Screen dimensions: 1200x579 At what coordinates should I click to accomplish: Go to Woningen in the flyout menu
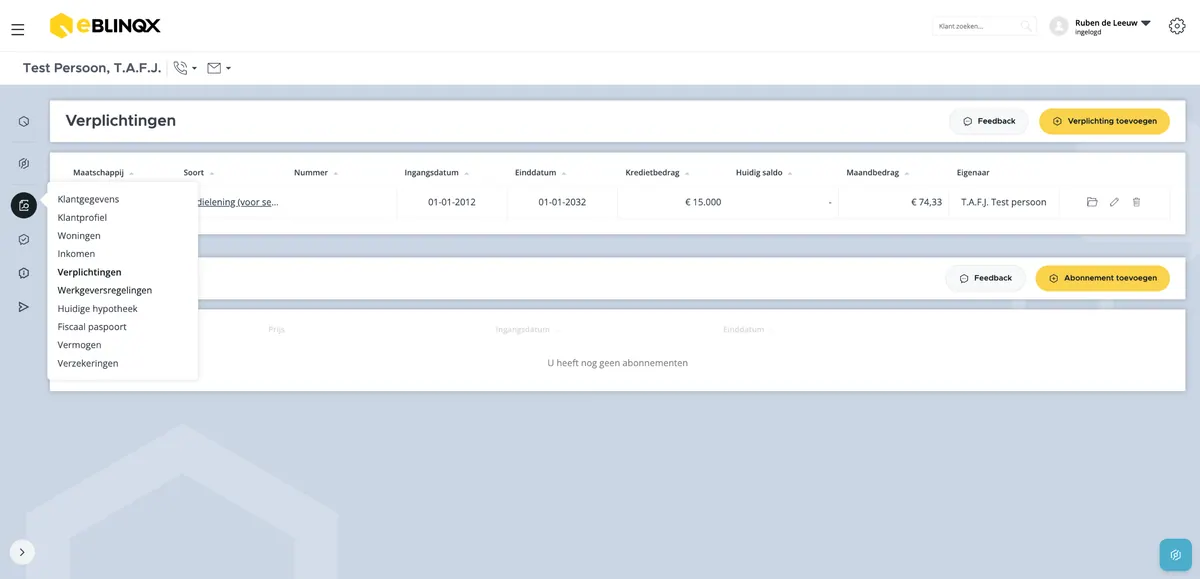tap(79, 236)
